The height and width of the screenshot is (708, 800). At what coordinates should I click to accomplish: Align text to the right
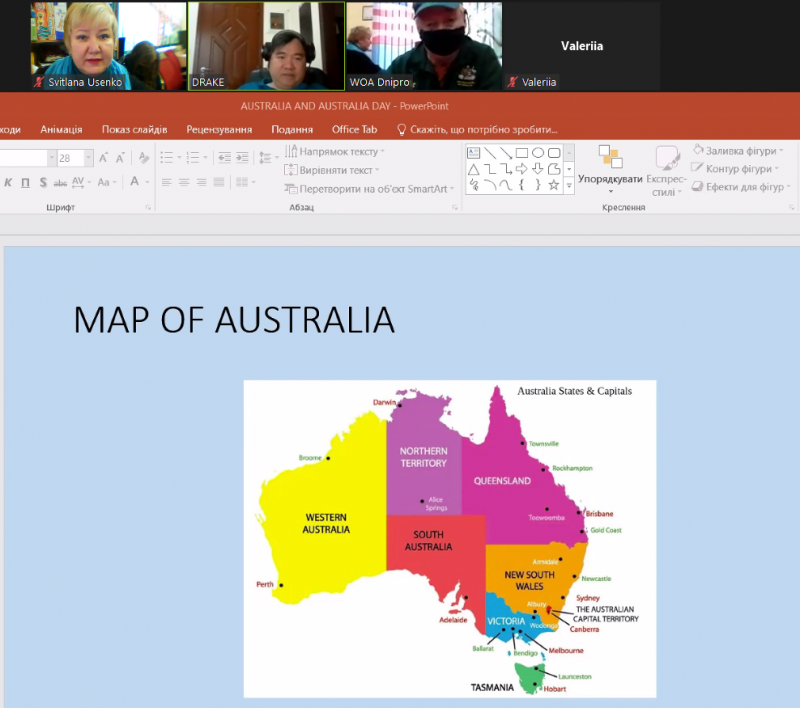(x=202, y=182)
